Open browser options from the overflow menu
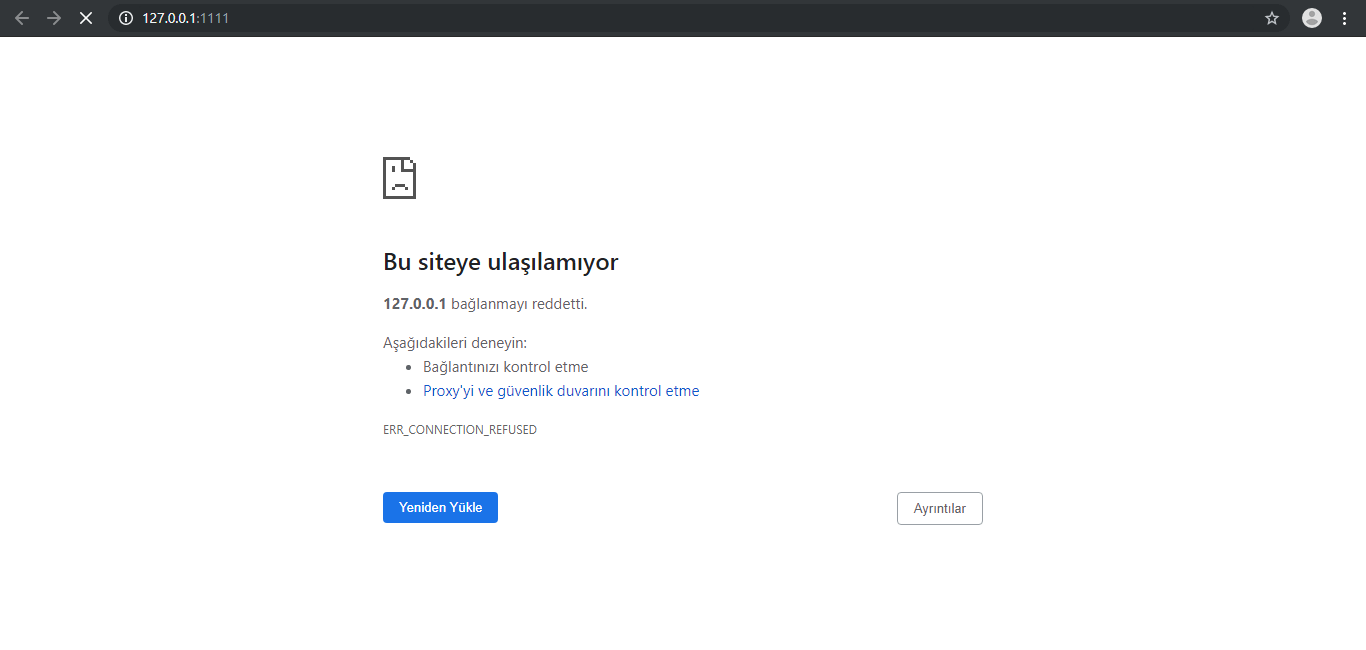The width and height of the screenshot is (1366, 650). [1343, 18]
